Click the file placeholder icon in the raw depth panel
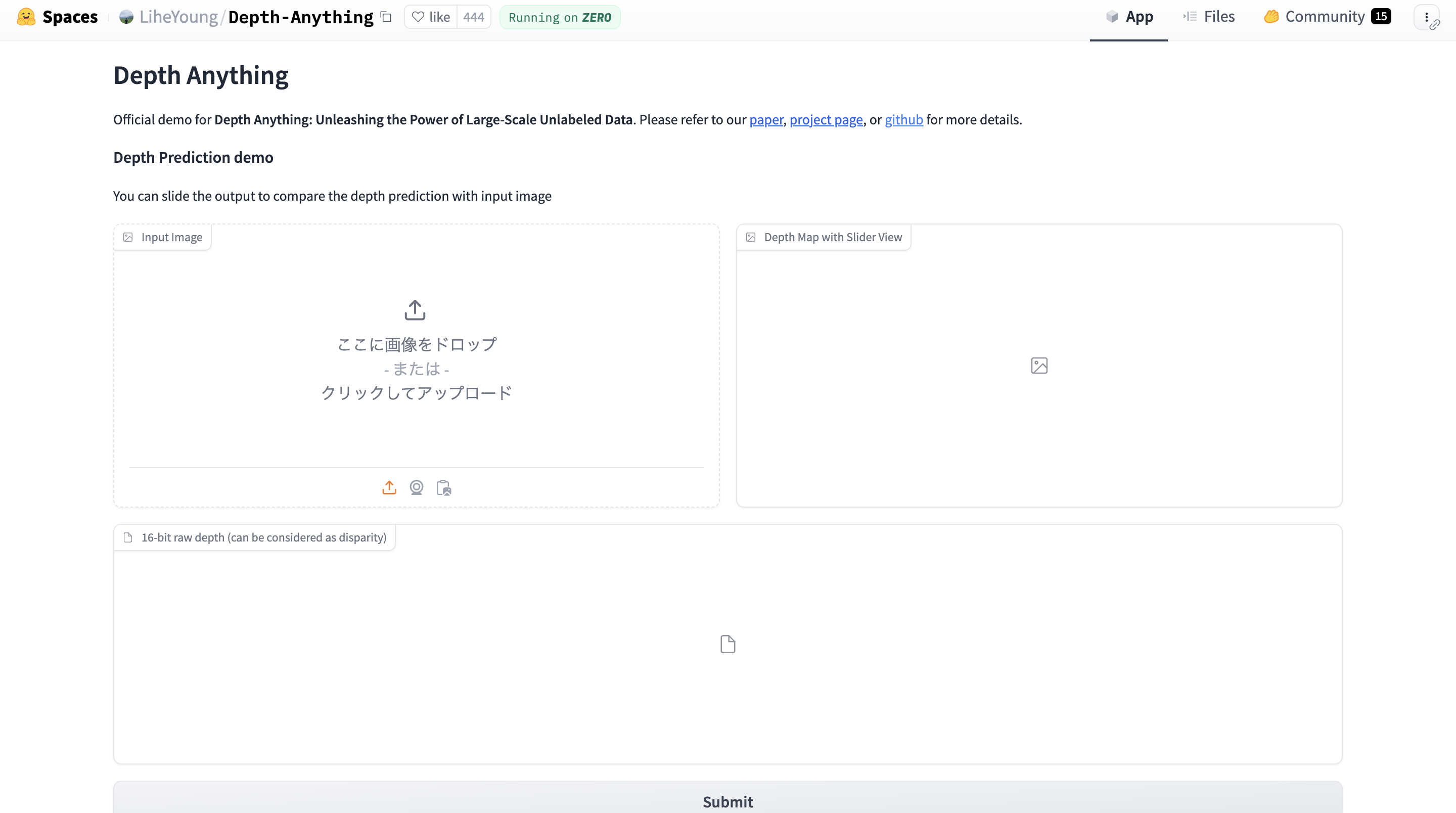 728,644
